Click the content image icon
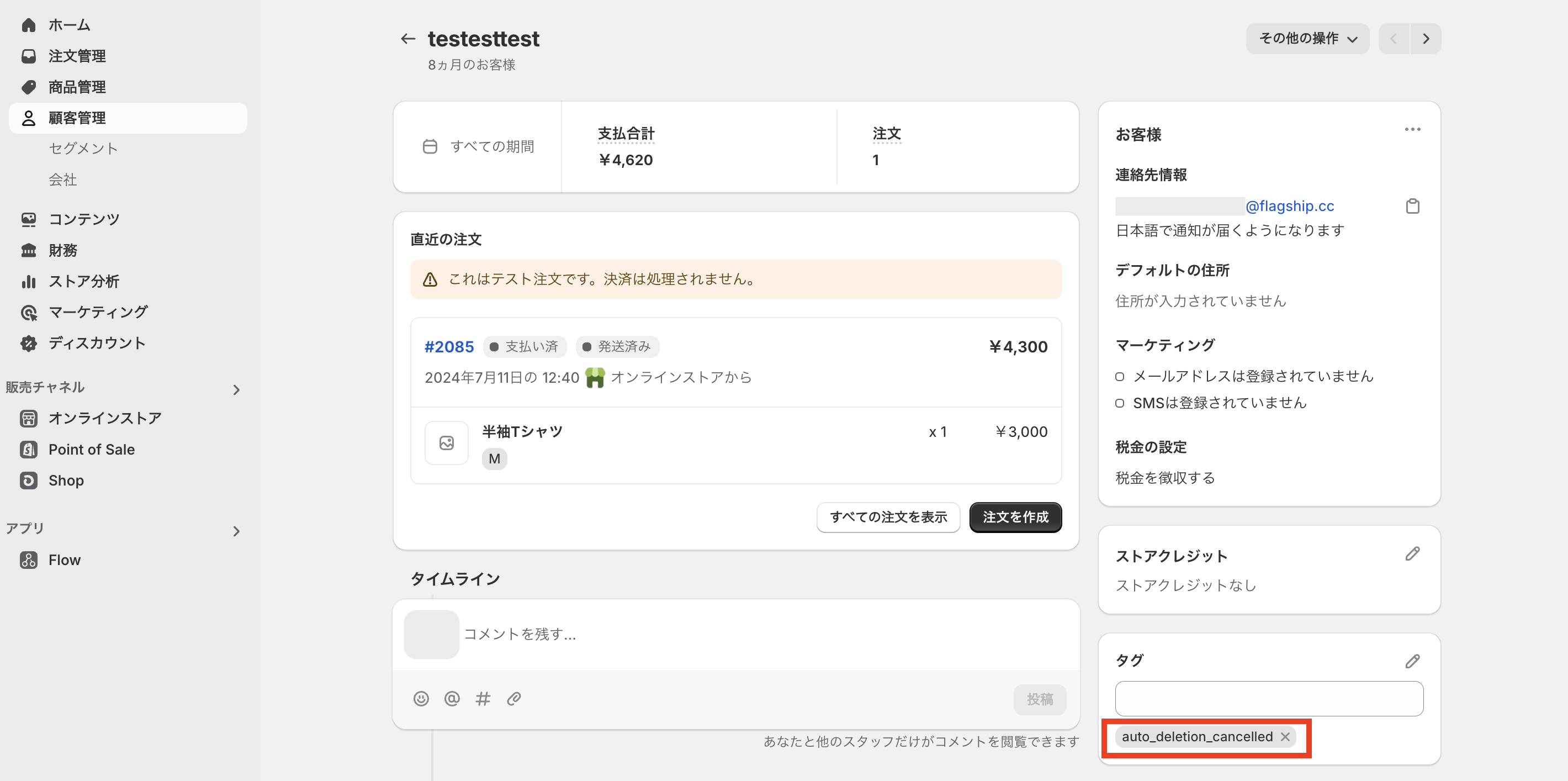This screenshot has width=1568, height=781. (29, 219)
